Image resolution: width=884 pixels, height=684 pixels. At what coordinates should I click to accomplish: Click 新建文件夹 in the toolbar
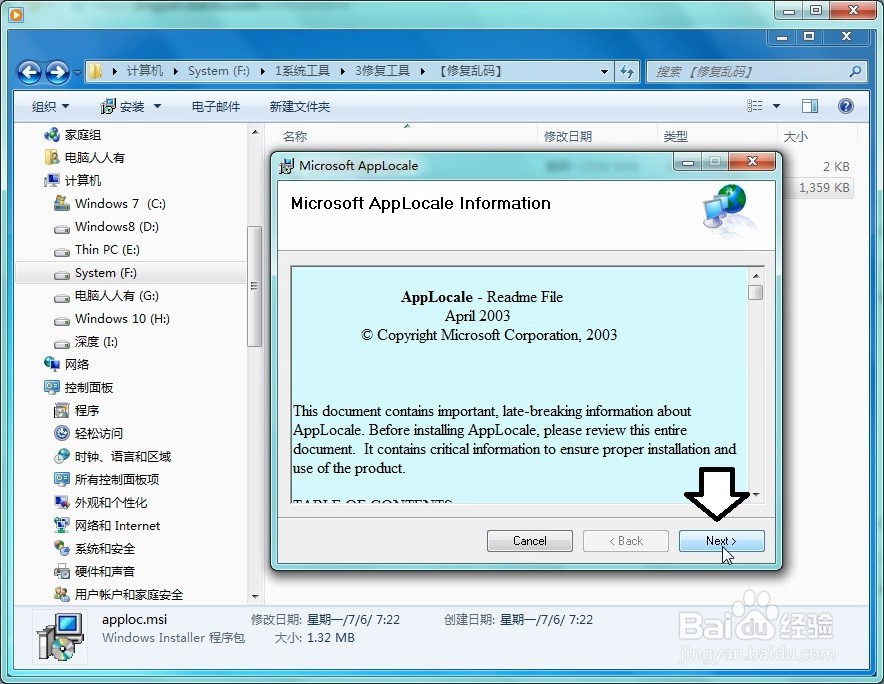tap(299, 106)
